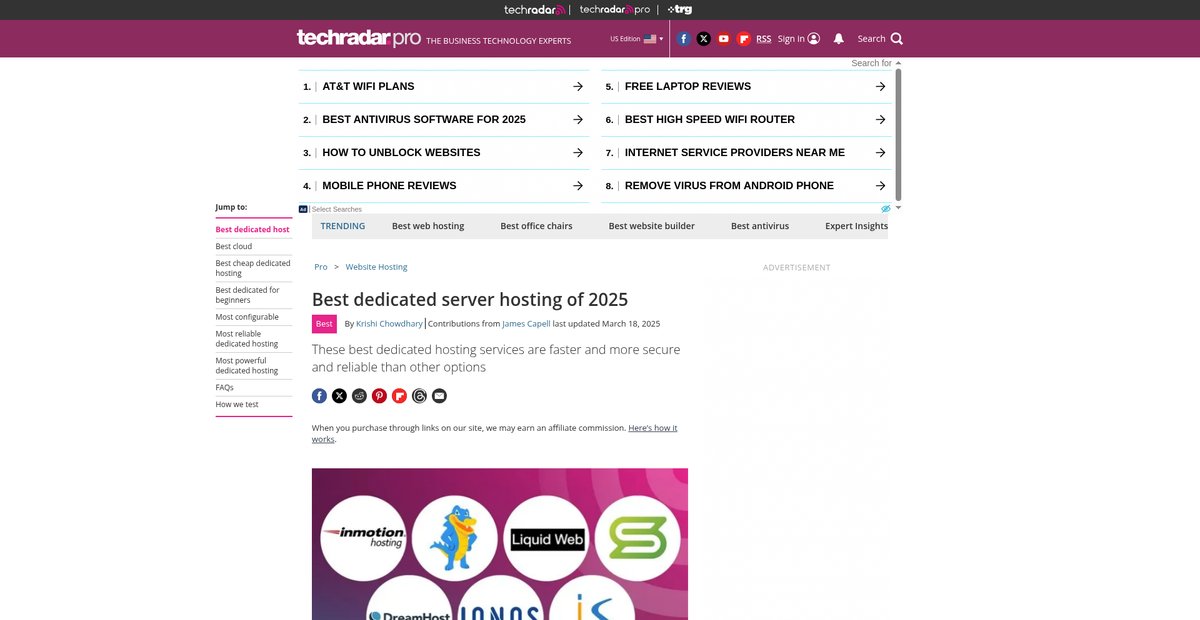Collapse the Search for ad arrow
This screenshot has height=620, width=1200.
898,63
